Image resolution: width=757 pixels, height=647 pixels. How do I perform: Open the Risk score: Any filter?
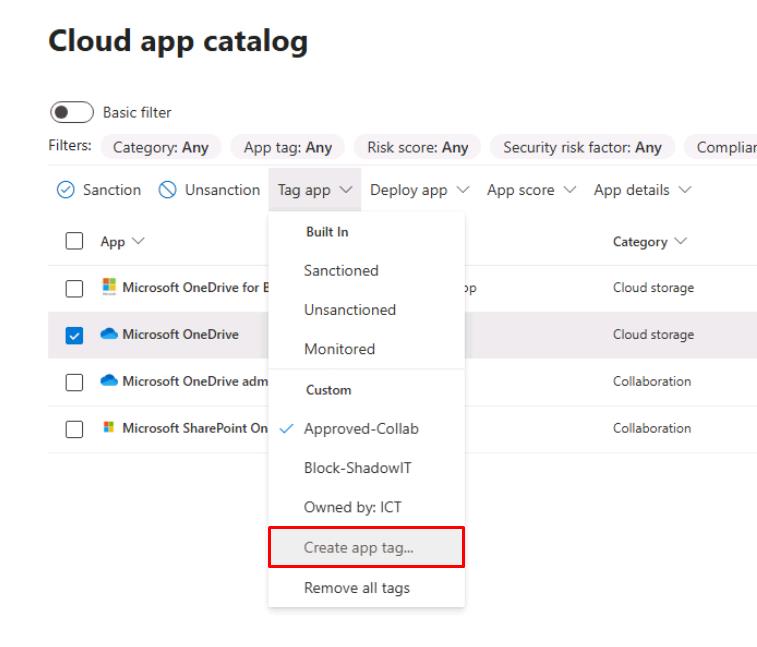(417, 147)
